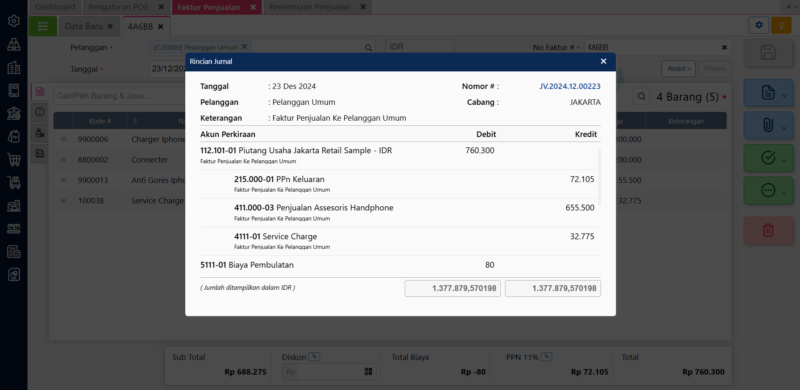Click the 4111-01 Service Charge journal line

tap(398, 241)
